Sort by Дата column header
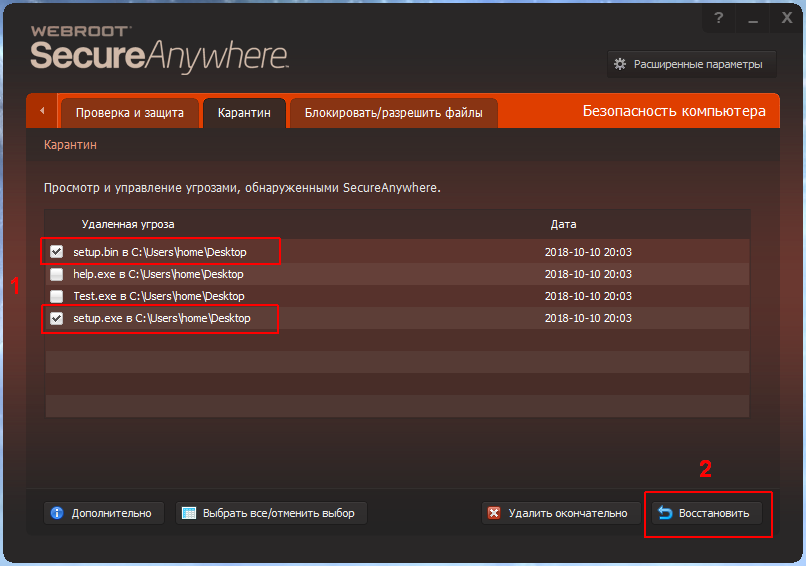The height and width of the screenshot is (566, 806). coord(563,224)
